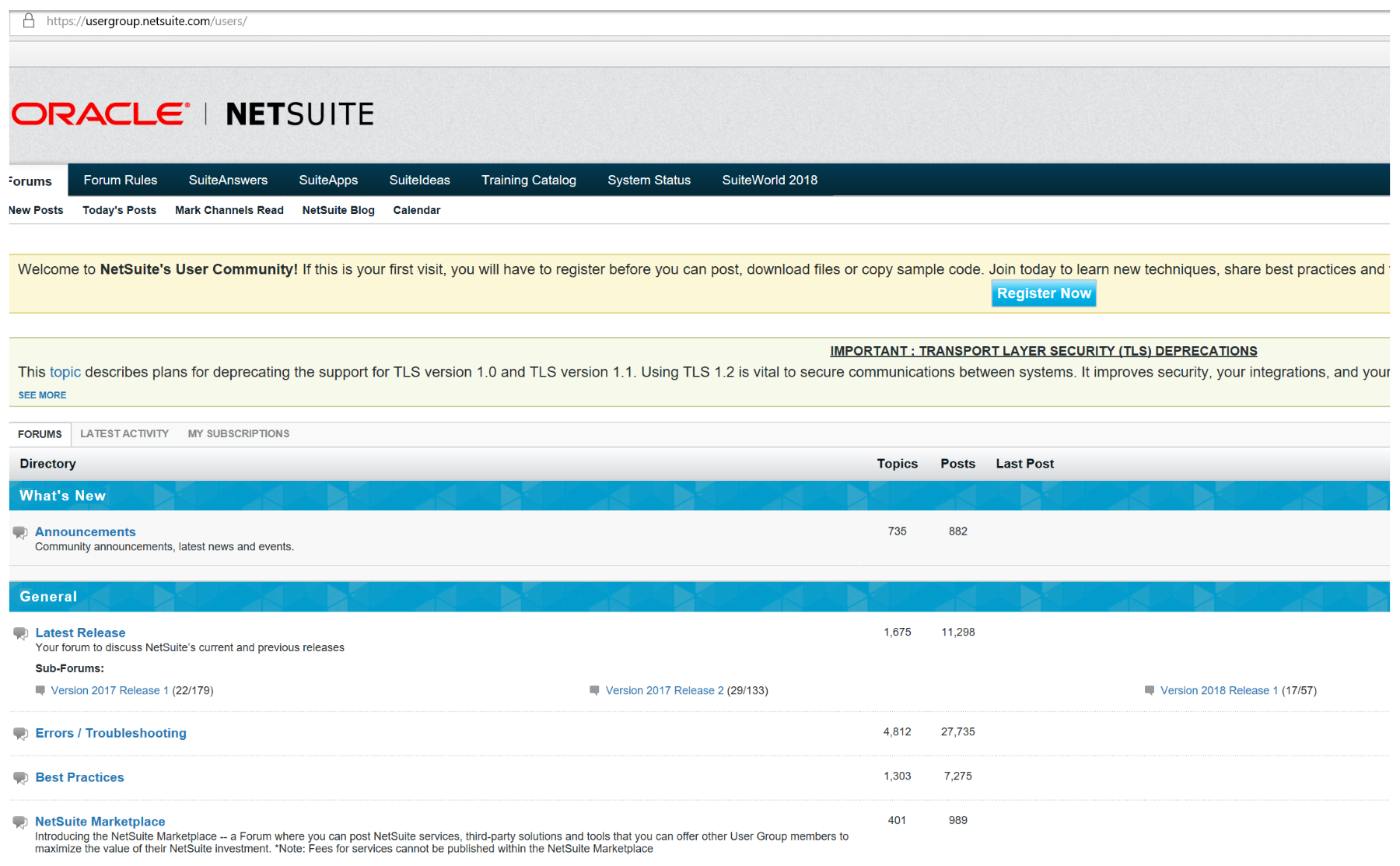Click Announcements post count 882
The height and width of the screenshot is (866, 1400).
[958, 531]
